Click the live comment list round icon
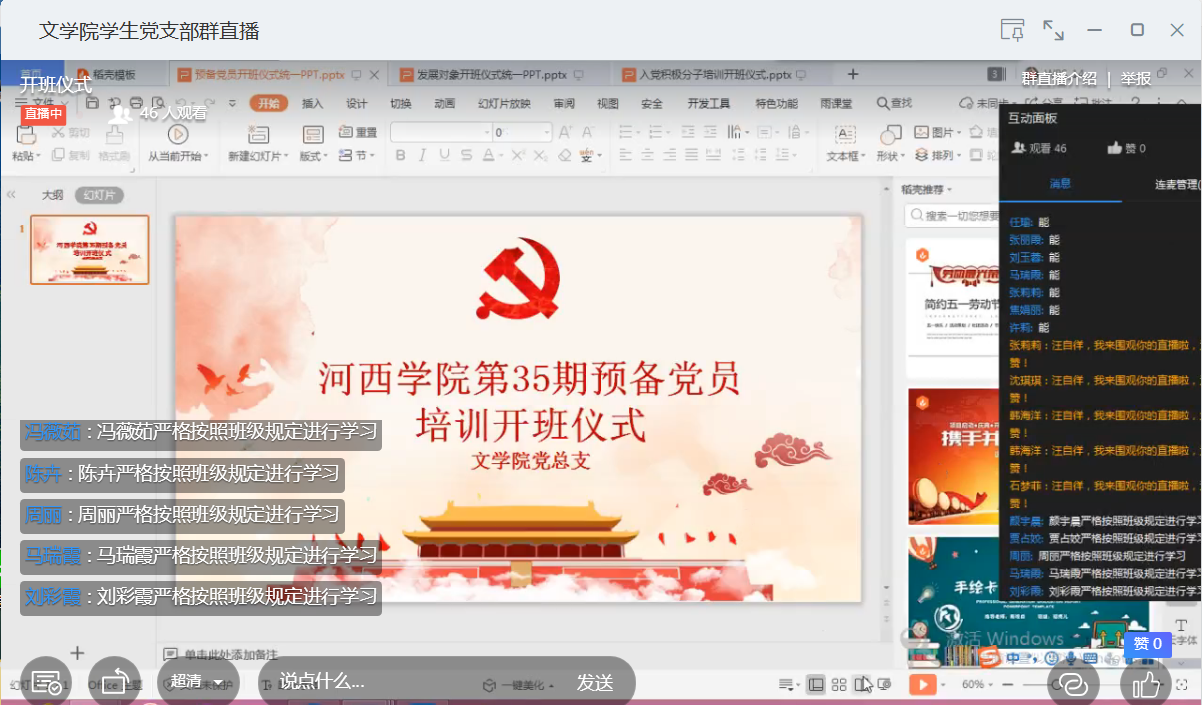 click(x=46, y=682)
